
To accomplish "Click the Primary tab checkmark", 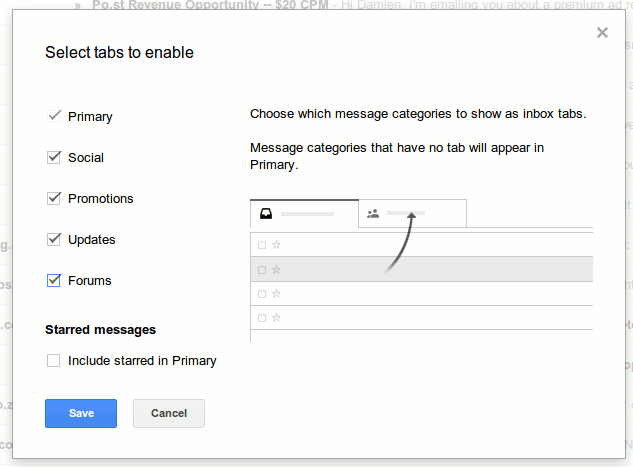I will tap(54, 116).
